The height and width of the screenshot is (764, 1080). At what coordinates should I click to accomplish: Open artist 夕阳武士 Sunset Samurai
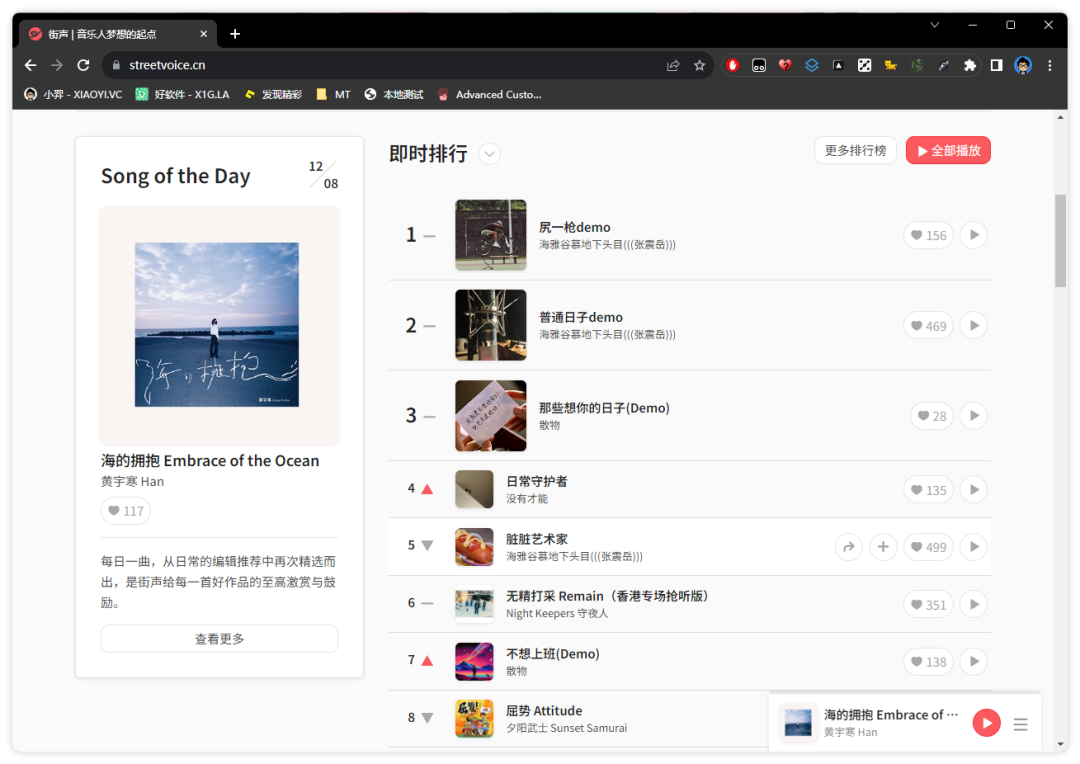tap(567, 728)
